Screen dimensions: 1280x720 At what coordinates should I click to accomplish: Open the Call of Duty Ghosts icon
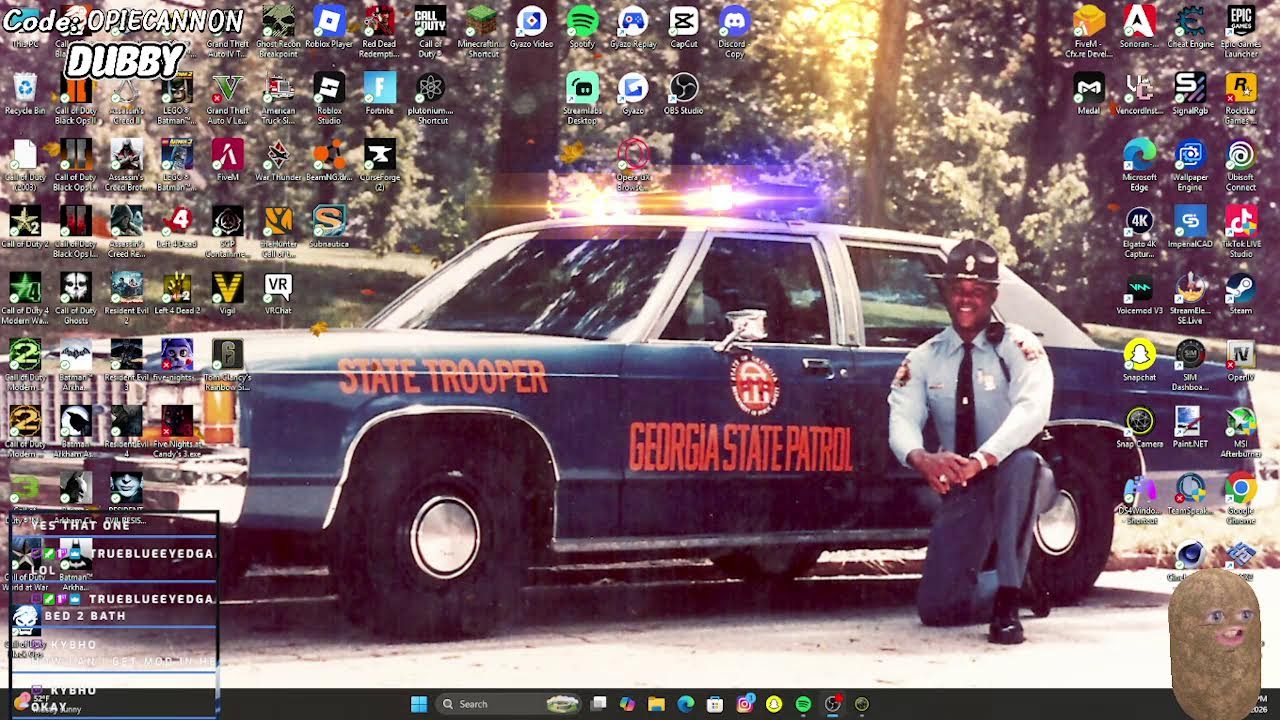(76, 298)
